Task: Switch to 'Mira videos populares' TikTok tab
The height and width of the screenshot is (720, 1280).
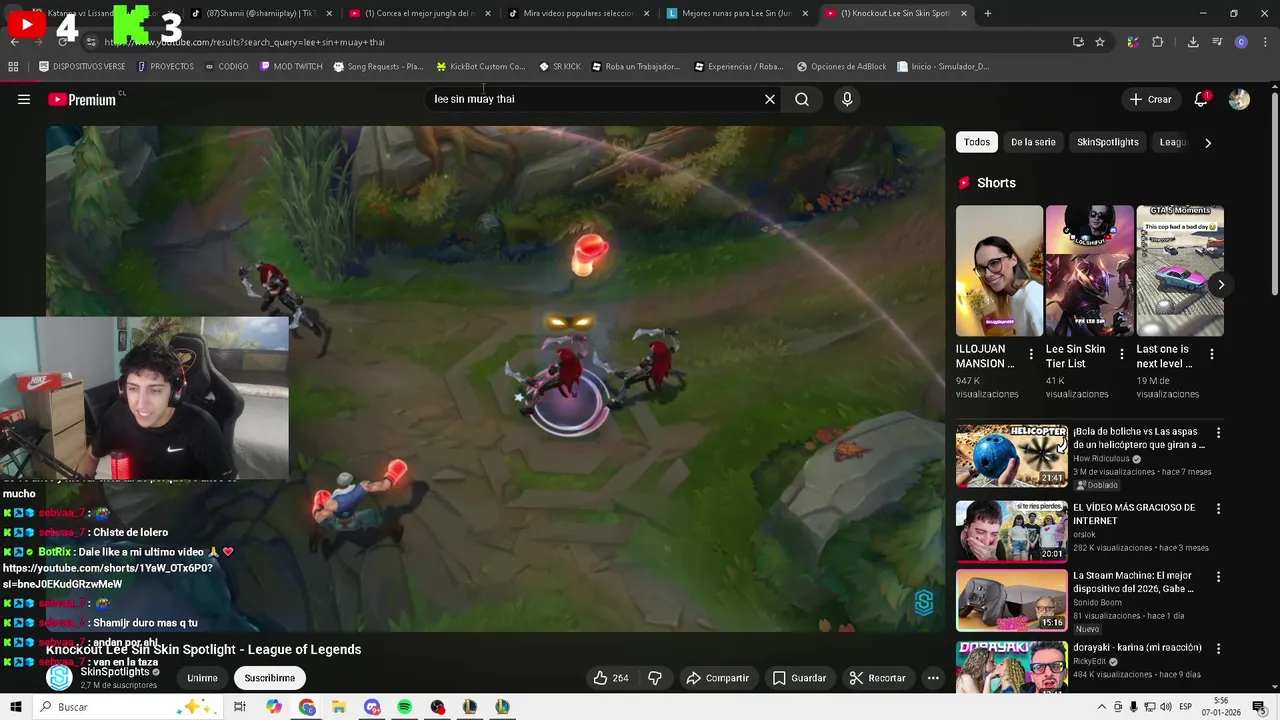Action: click(x=578, y=13)
